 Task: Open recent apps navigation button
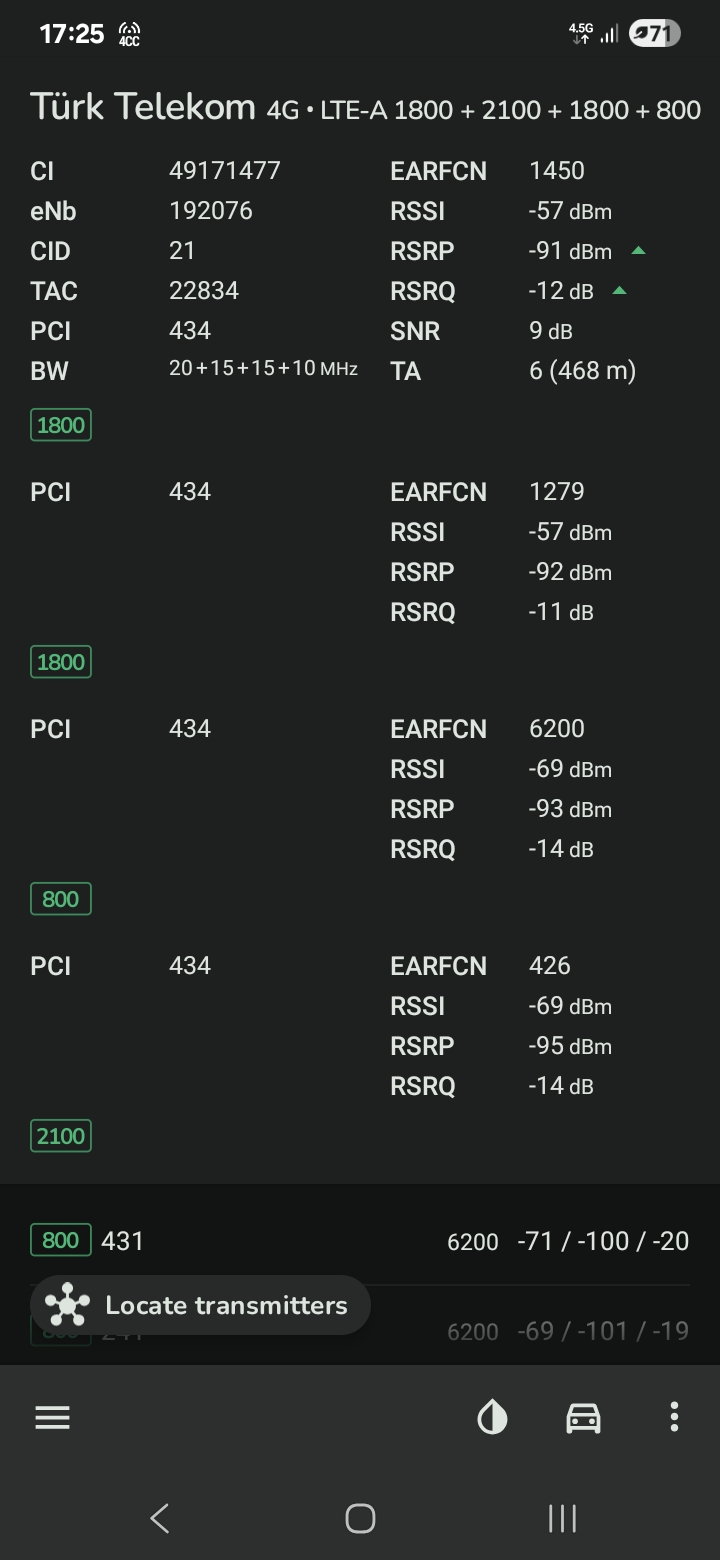coord(562,1518)
